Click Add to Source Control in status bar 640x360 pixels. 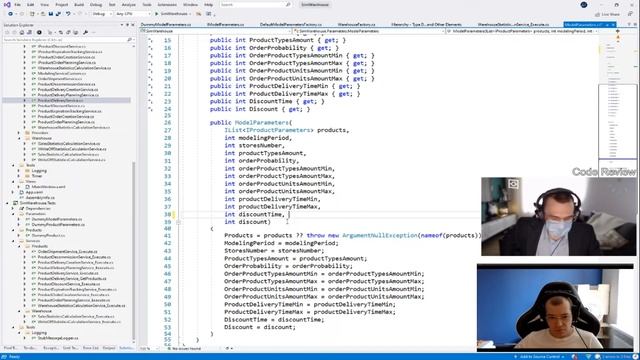[x=539, y=357]
